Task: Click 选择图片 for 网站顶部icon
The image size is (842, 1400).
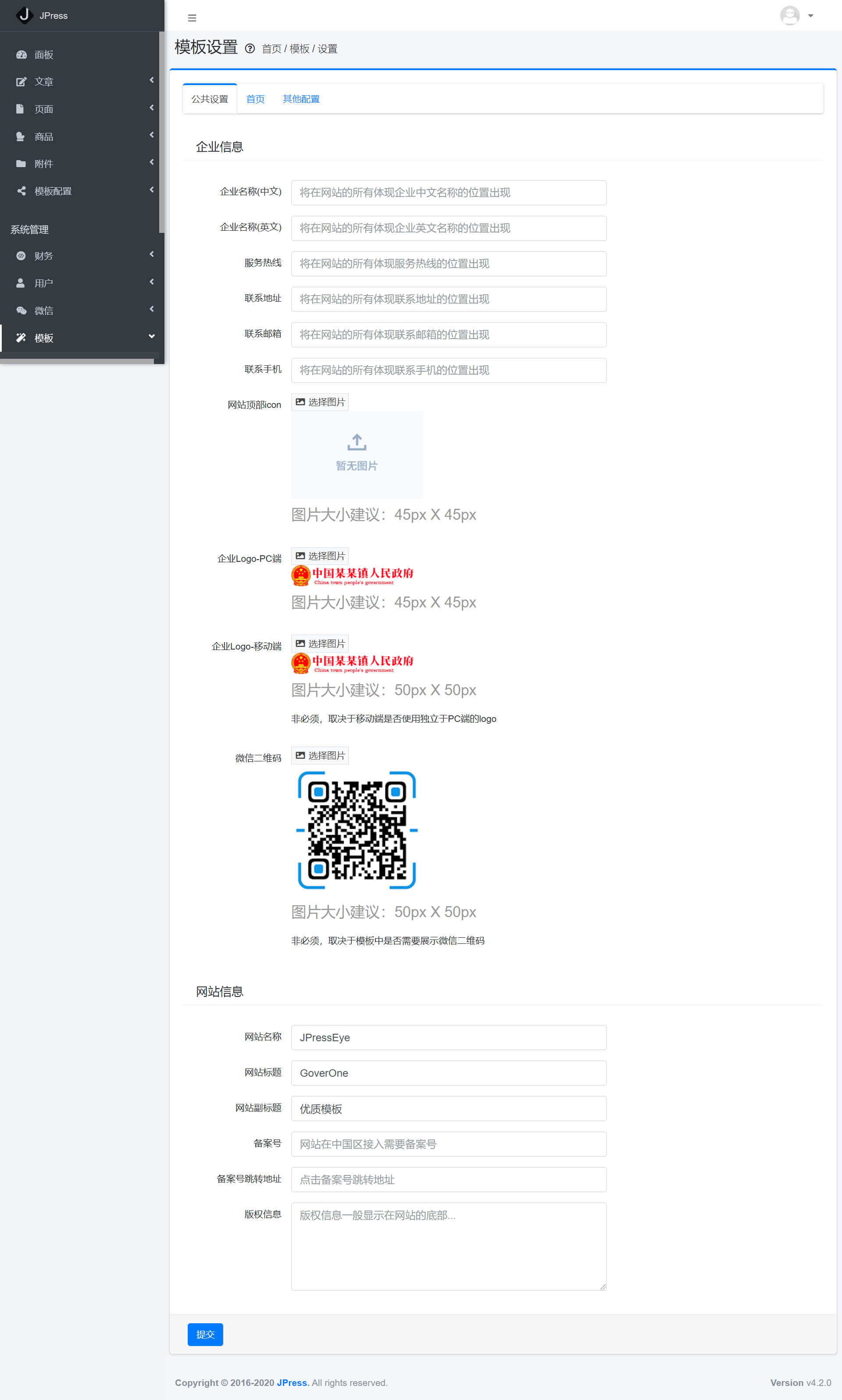Action: (x=320, y=402)
